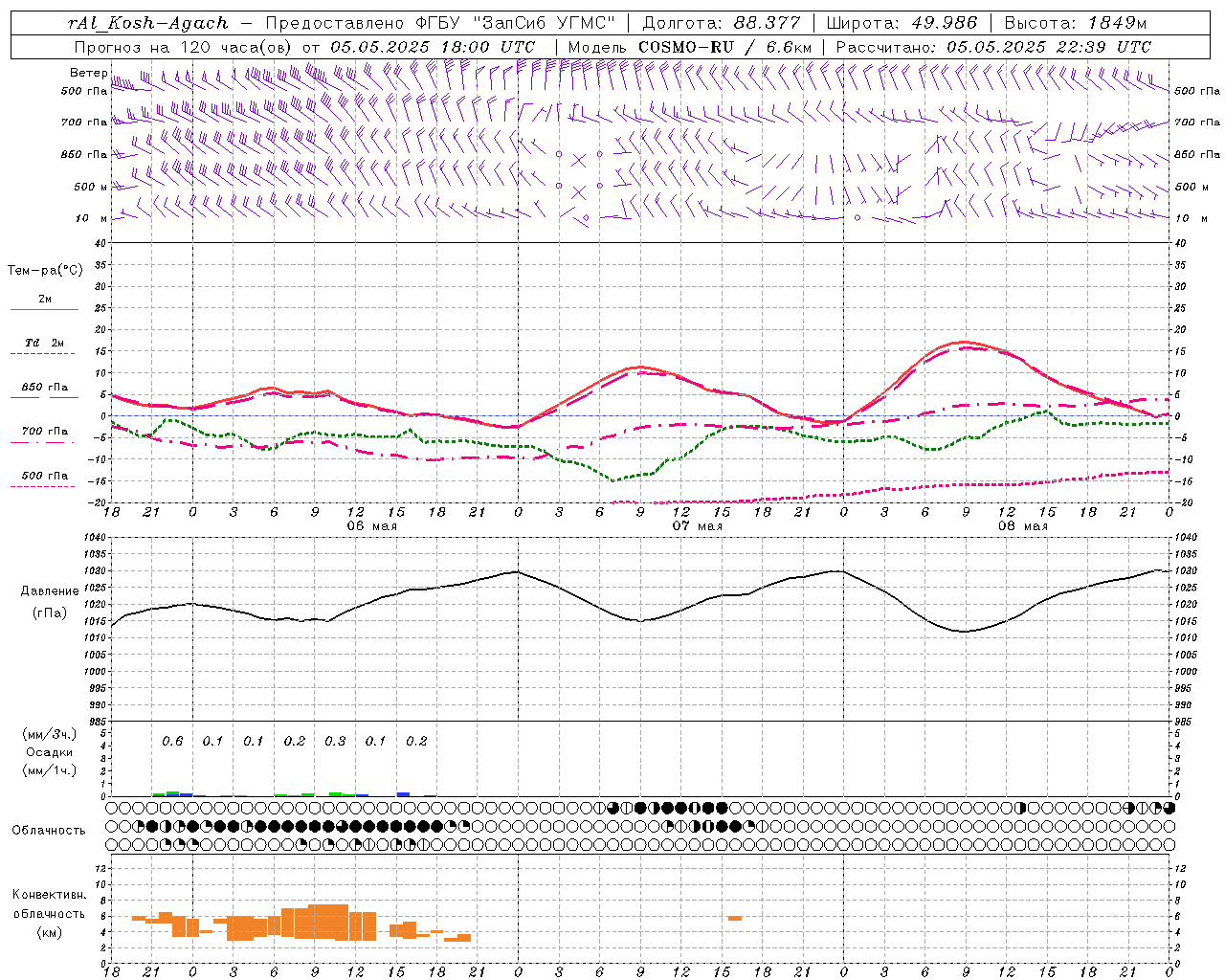Click the 07 мая date label

(x=697, y=525)
